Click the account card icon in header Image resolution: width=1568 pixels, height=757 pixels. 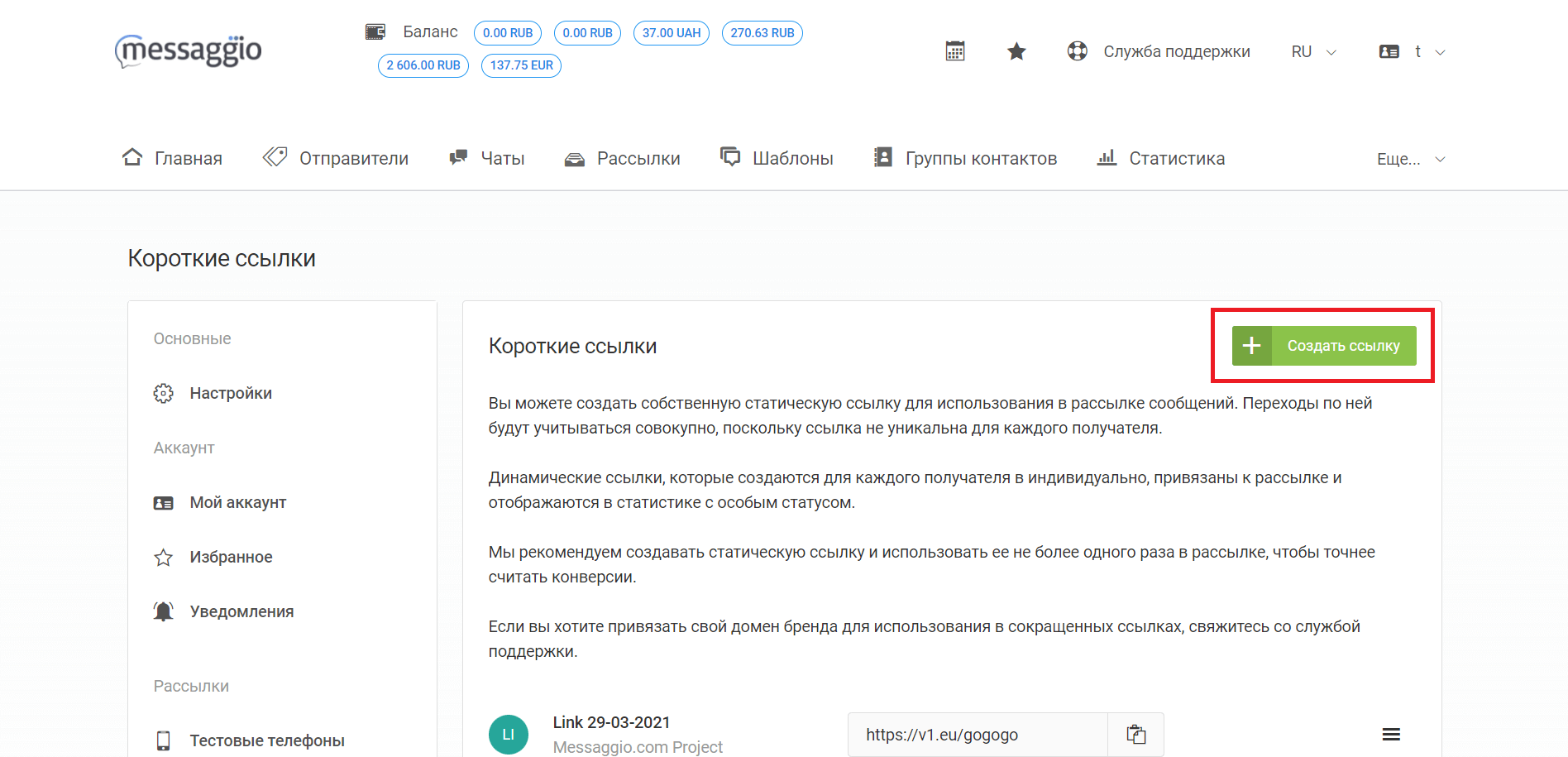1389,51
